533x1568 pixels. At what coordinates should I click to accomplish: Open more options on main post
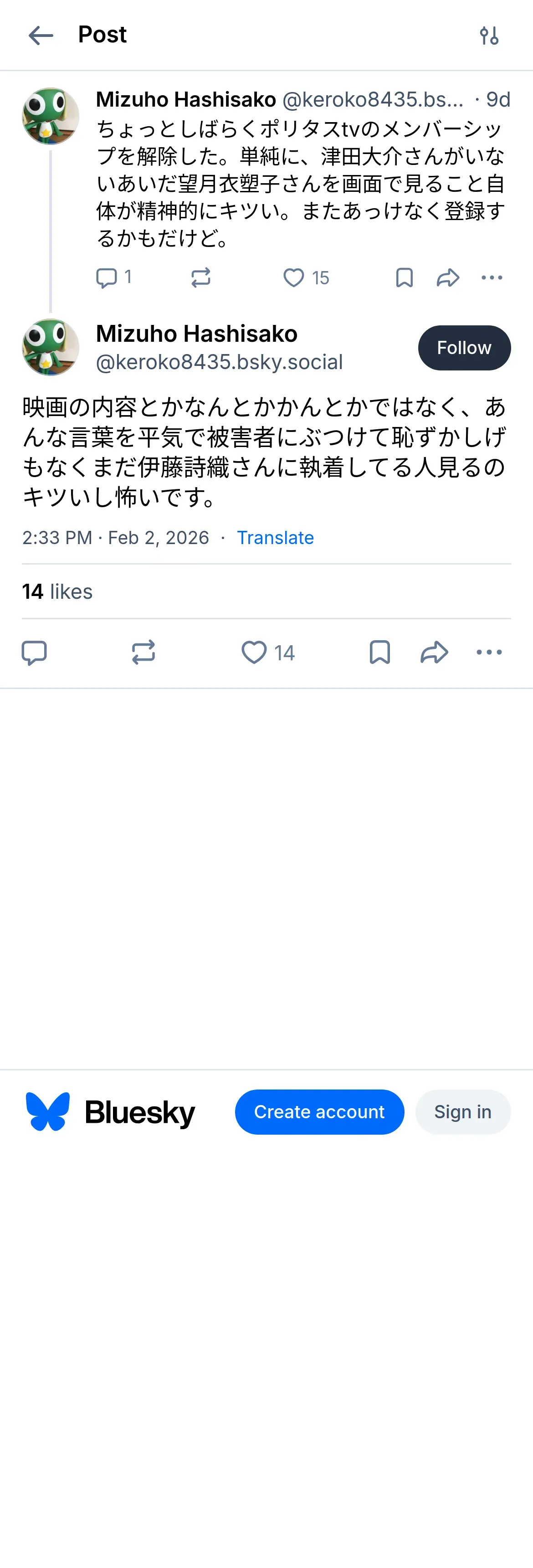(x=489, y=652)
